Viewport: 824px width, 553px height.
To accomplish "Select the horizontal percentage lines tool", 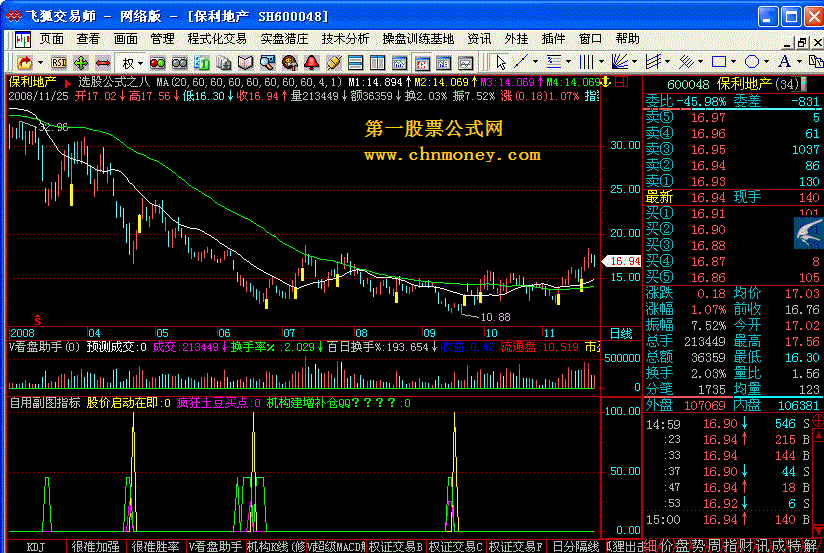I will click(x=554, y=62).
